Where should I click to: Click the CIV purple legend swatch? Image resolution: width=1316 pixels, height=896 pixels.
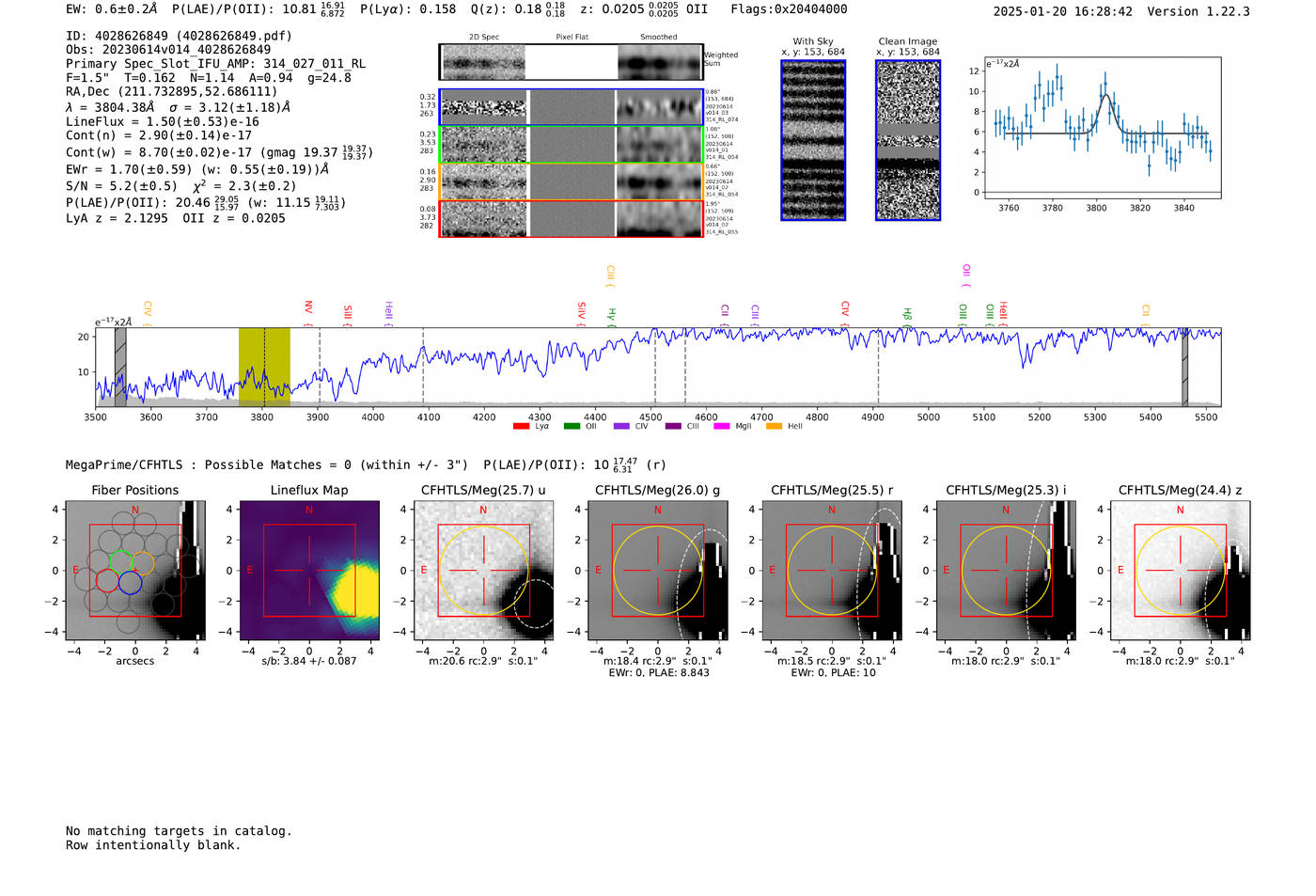(x=621, y=426)
